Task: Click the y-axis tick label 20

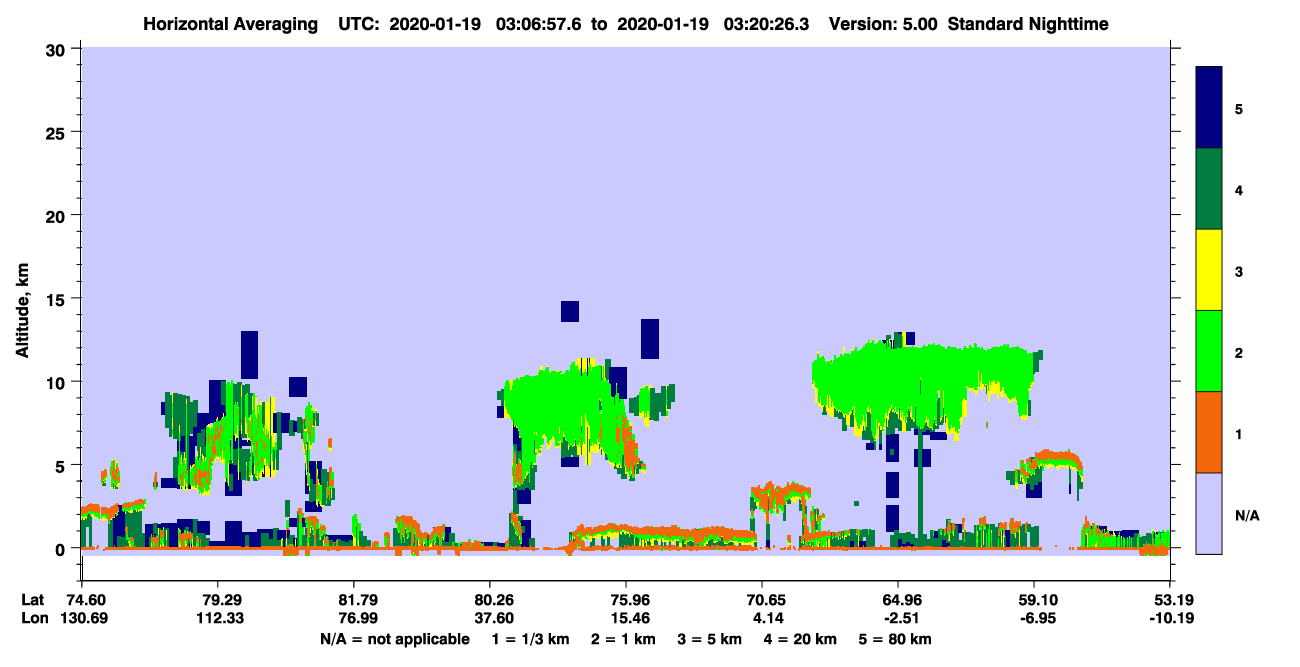Action: (58, 215)
